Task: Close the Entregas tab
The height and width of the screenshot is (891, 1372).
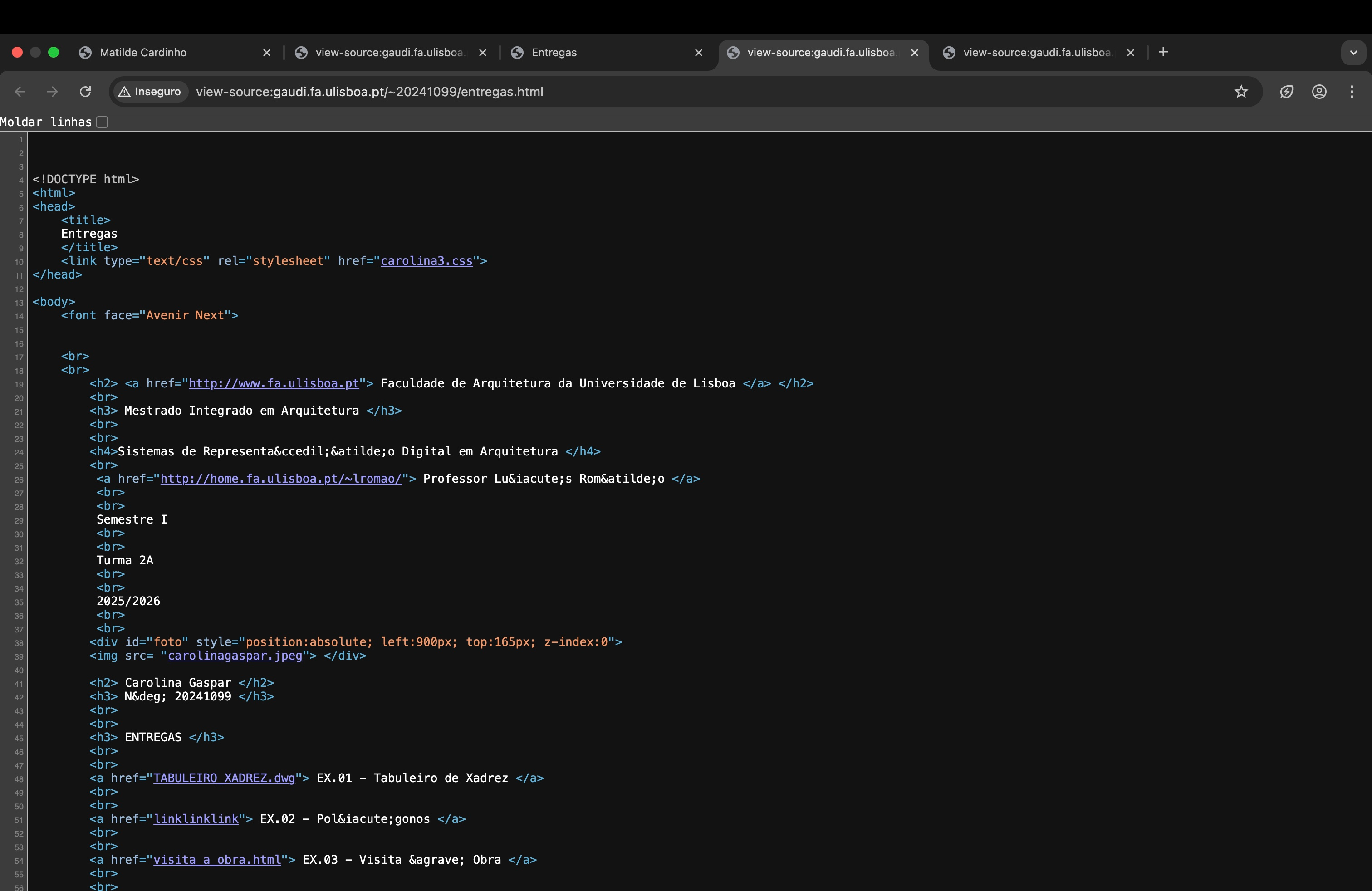Action: [x=698, y=53]
